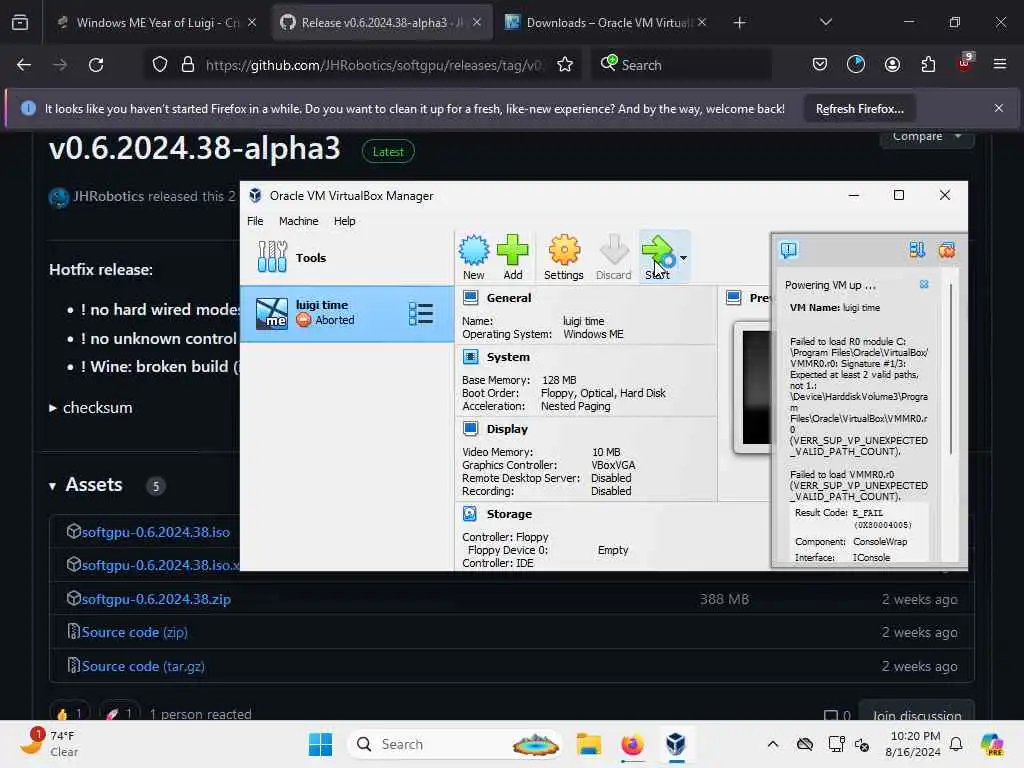This screenshot has width=1024, height=768.
Task: Download softgpu-0.6.2024.38.zip
Action: click(156, 599)
